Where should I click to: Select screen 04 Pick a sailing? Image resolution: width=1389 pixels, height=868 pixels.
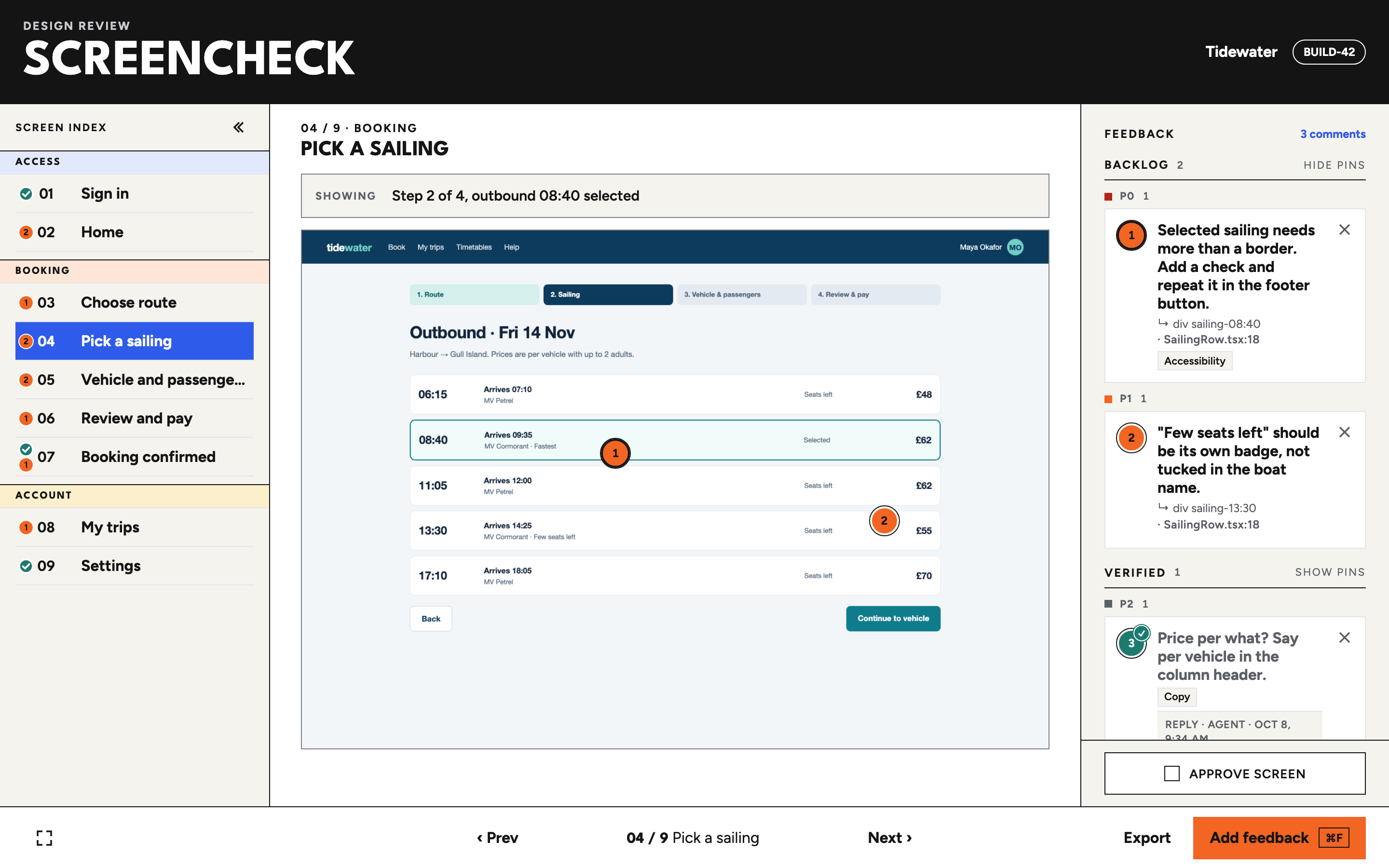pyautogui.click(x=134, y=341)
